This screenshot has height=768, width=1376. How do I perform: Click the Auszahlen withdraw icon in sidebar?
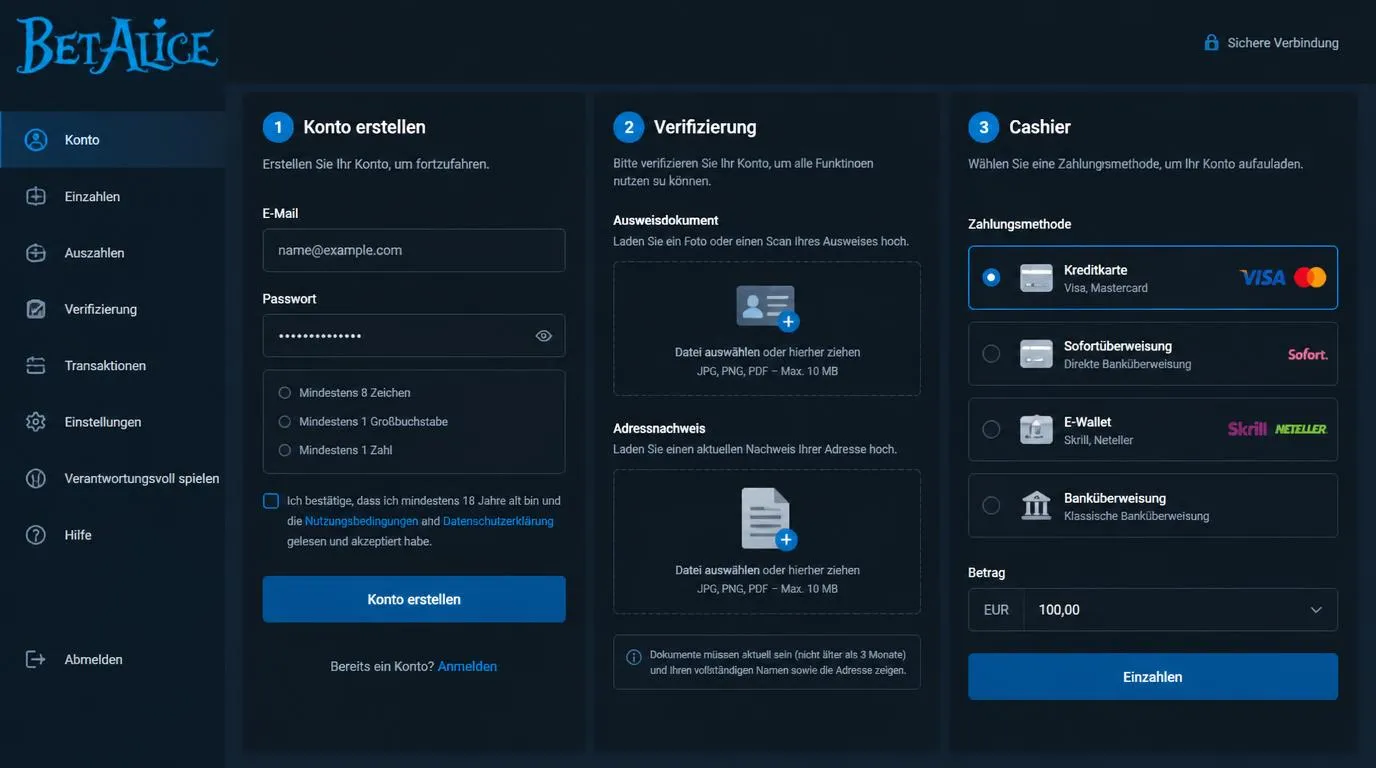[x=36, y=253]
